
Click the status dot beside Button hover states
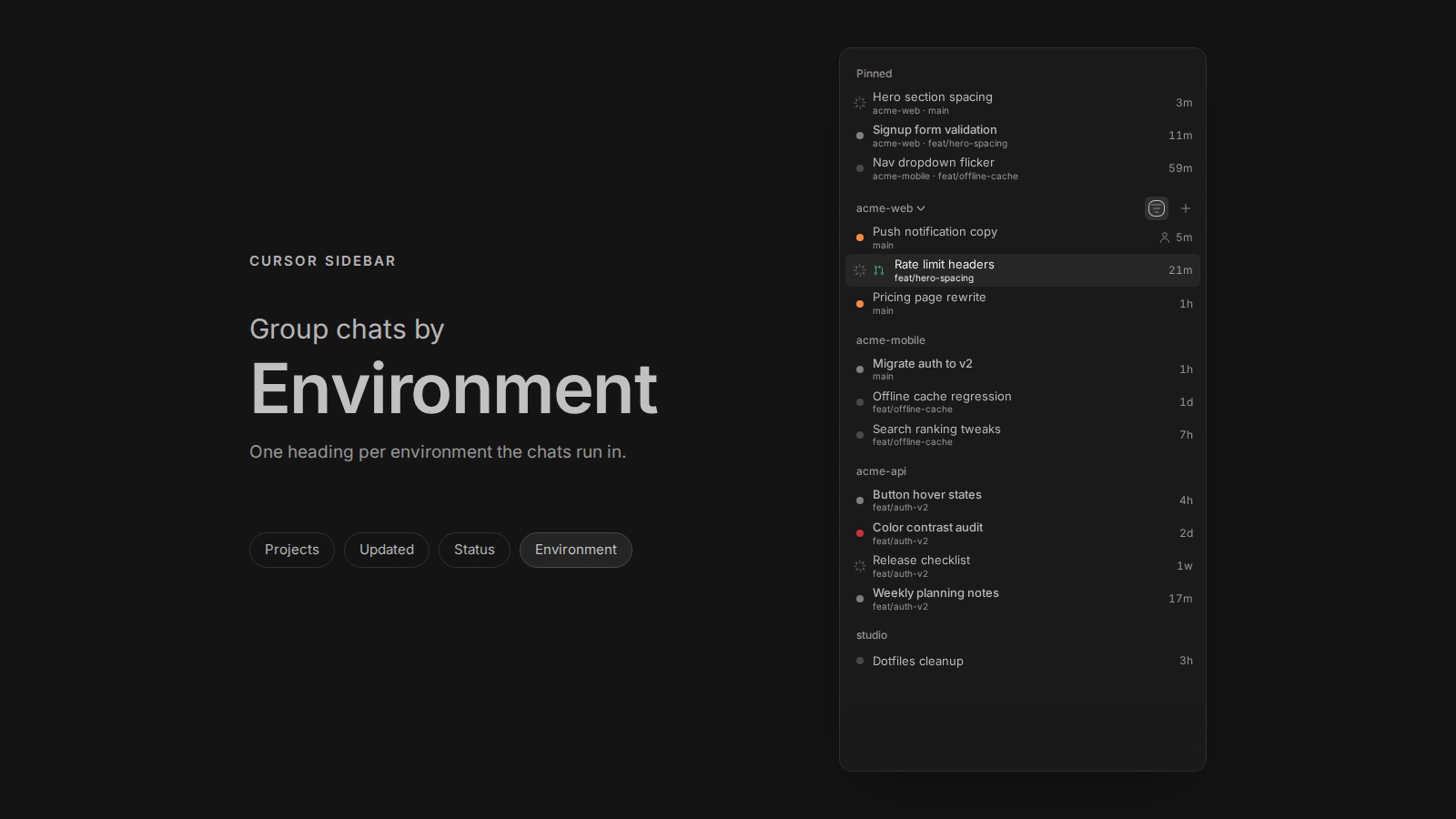coord(860,500)
